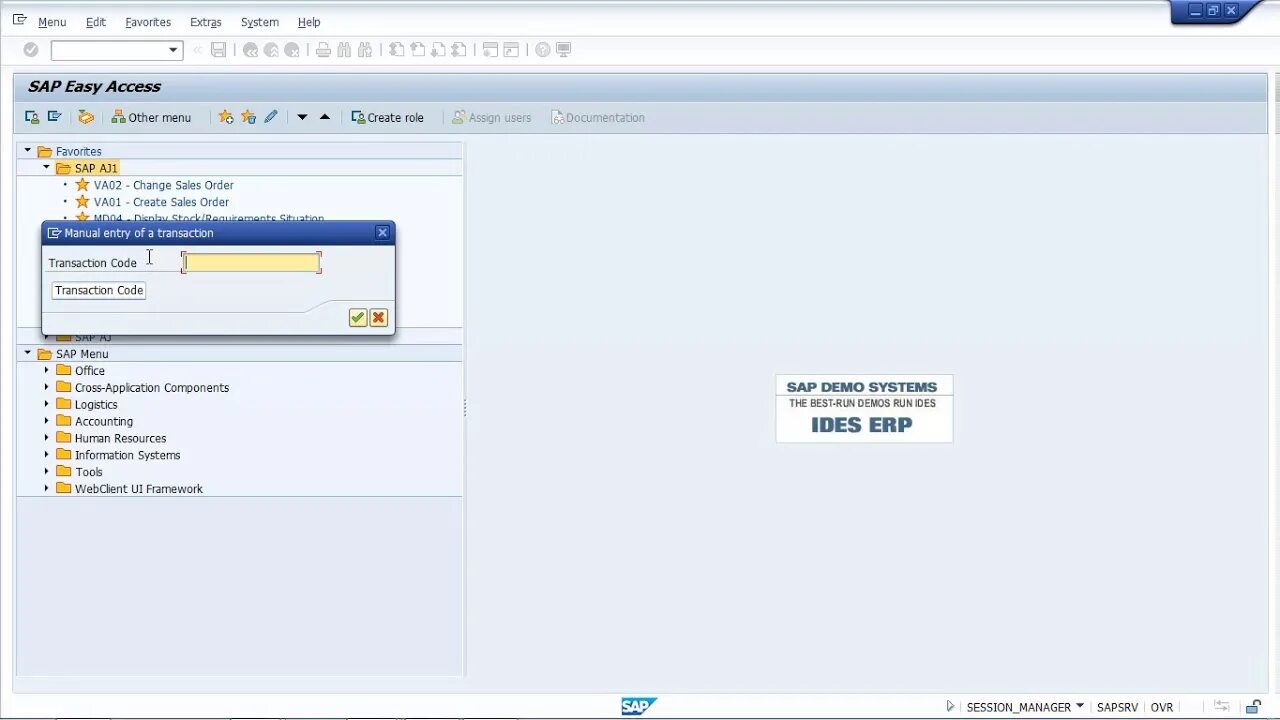The width and height of the screenshot is (1280, 720).
Task: Move favorite up with black arrow
Action: click(x=325, y=117)
